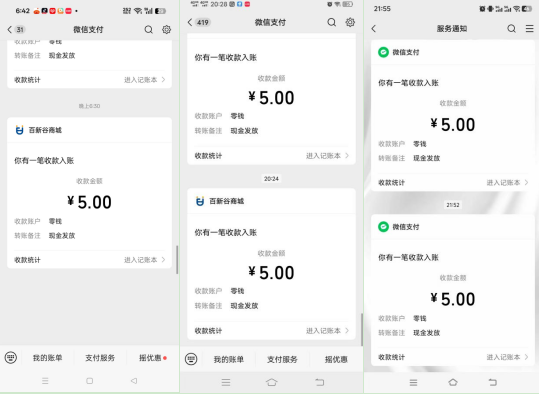Image resolution: width=539 pixels, height=394 pixels.
Task: Open 进入记账本 in the card below 20:24
Action: (327, 331)
